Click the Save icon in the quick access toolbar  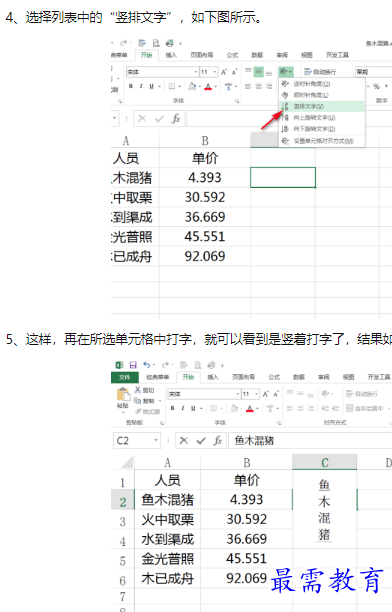(133, 365)
